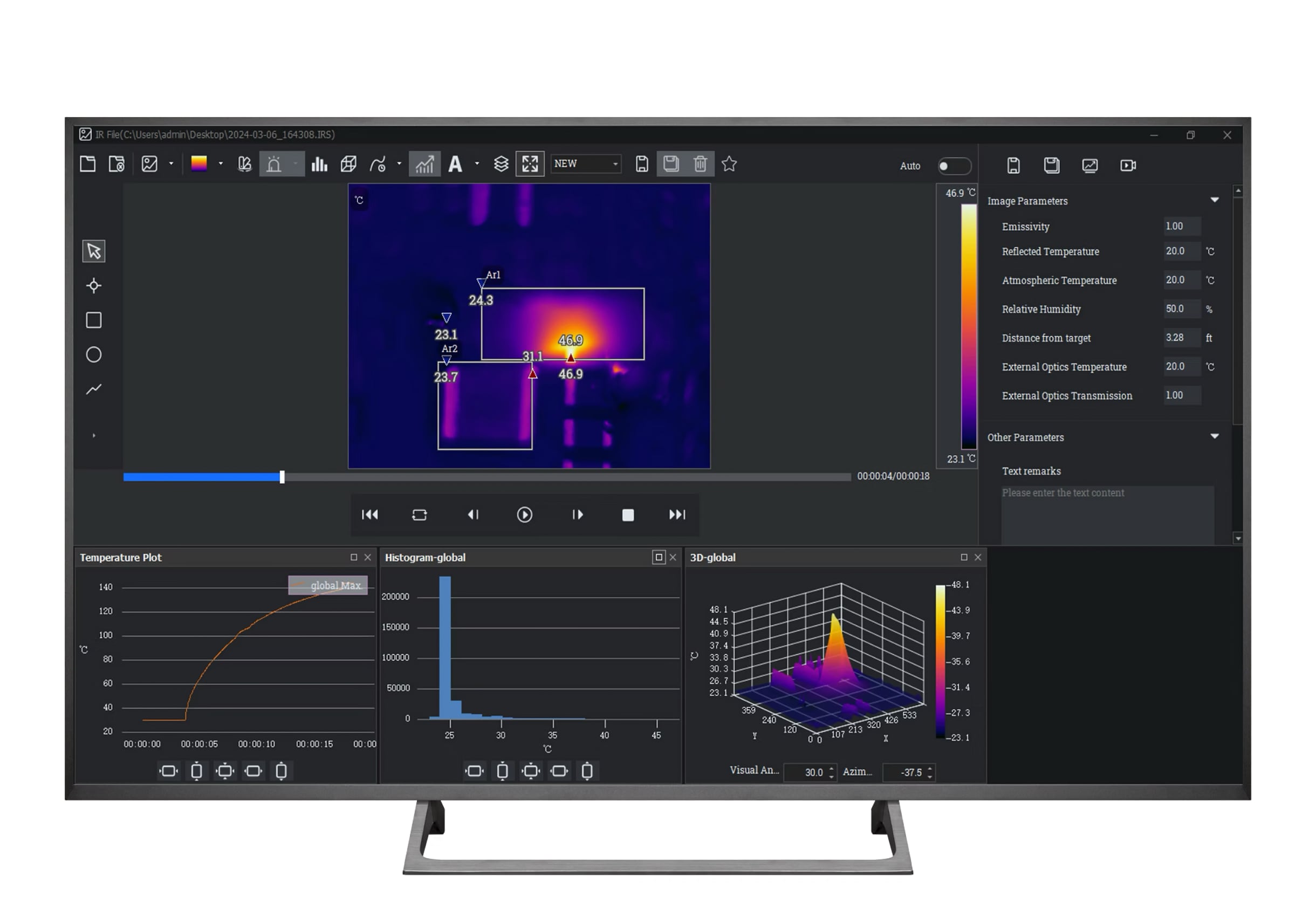Image resolution: width=1316 pixels, height=917 pixels.
Task: Decrease the Azimuth spinner value
Action: point(930,777)
